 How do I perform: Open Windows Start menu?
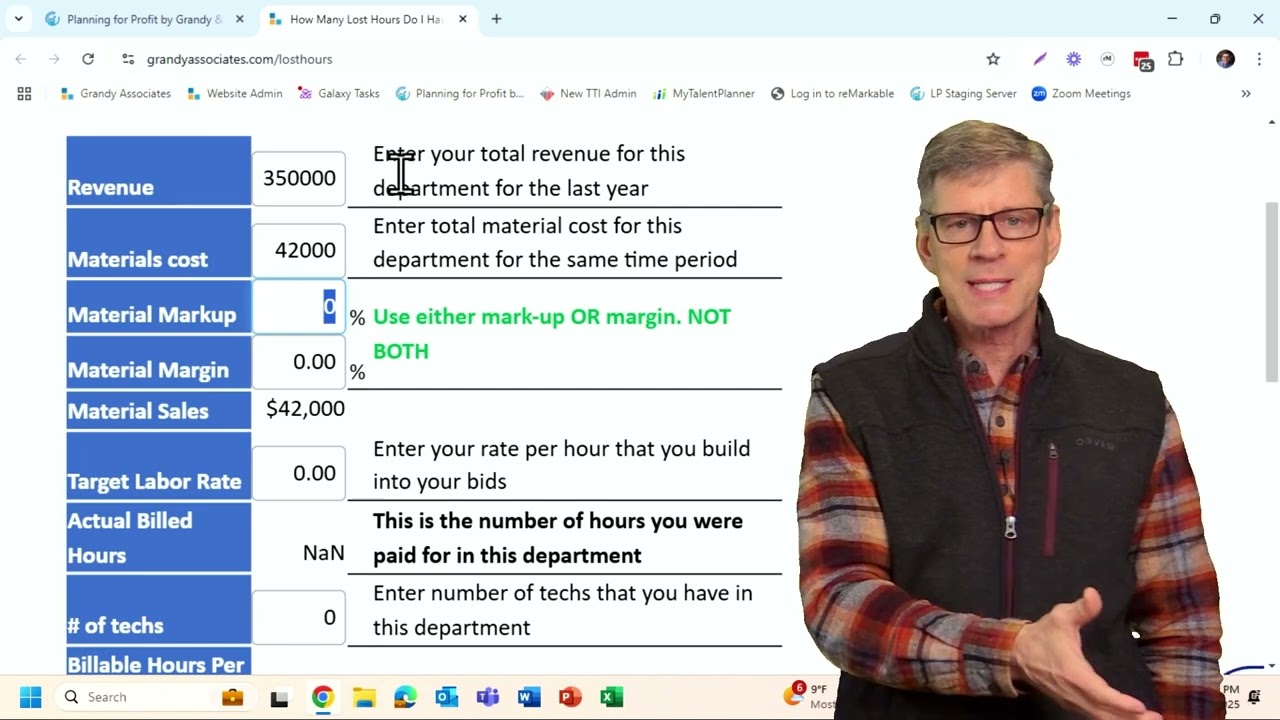[x=30, y=697]
